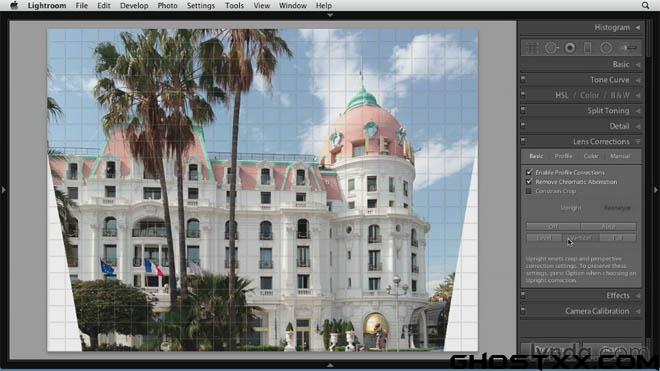
Task: Open the Apple menu
Action: pos(14,5)
